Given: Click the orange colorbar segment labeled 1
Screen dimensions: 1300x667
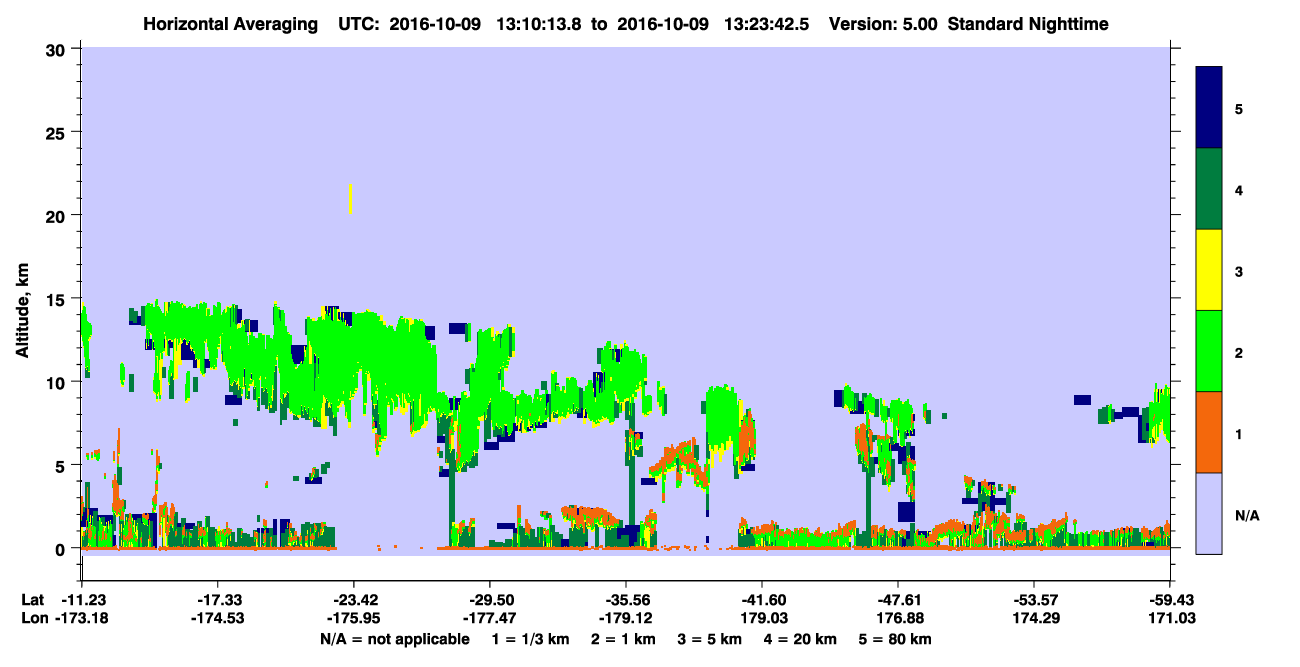Looking at the screenshot, I should 1209,432.
